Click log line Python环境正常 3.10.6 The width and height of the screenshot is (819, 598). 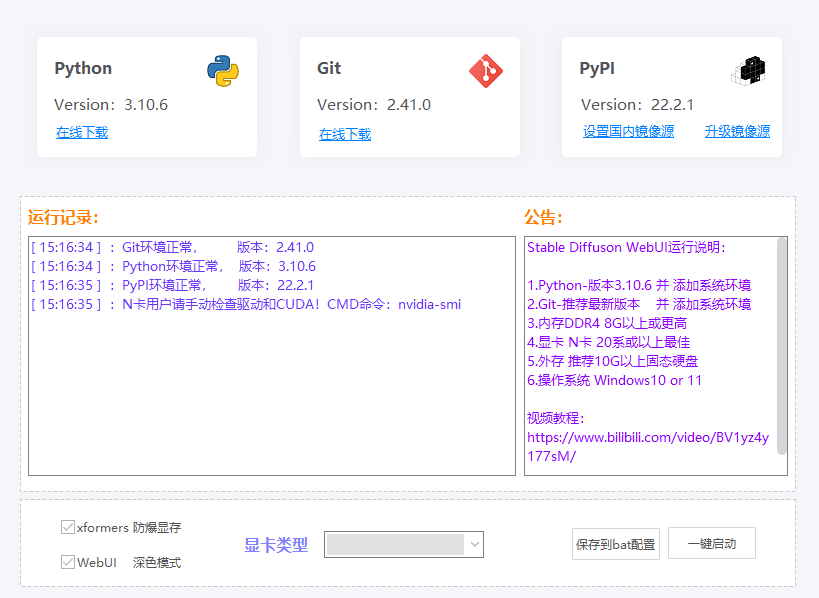[x=173, y=266]
